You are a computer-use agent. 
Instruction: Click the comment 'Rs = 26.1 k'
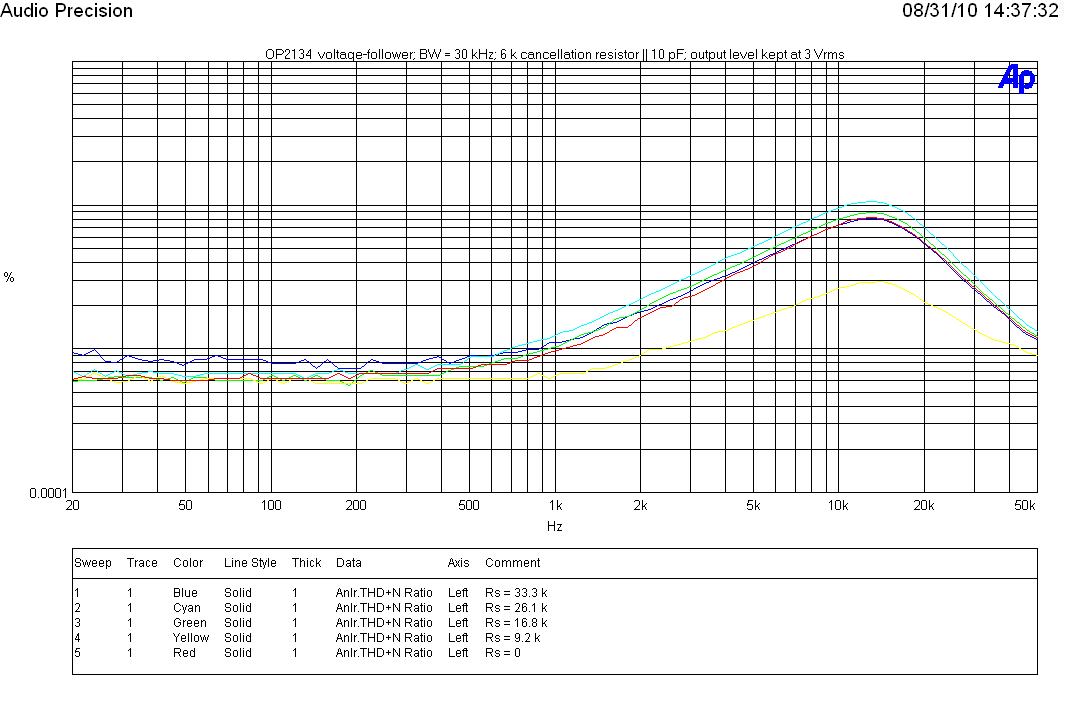516,608
